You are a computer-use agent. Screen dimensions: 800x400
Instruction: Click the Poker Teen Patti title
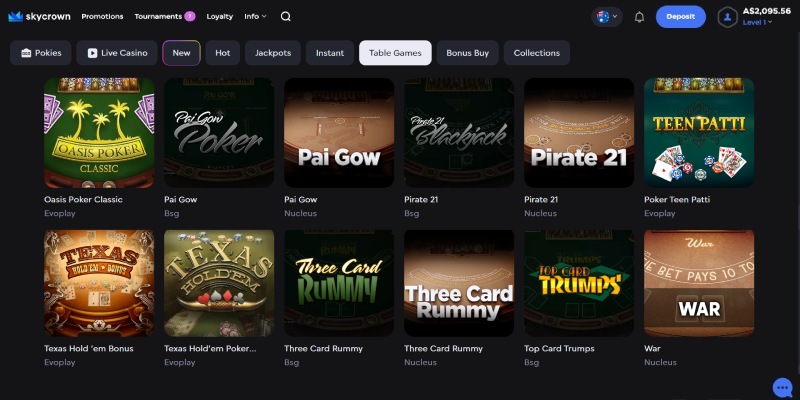click(677, 199)
